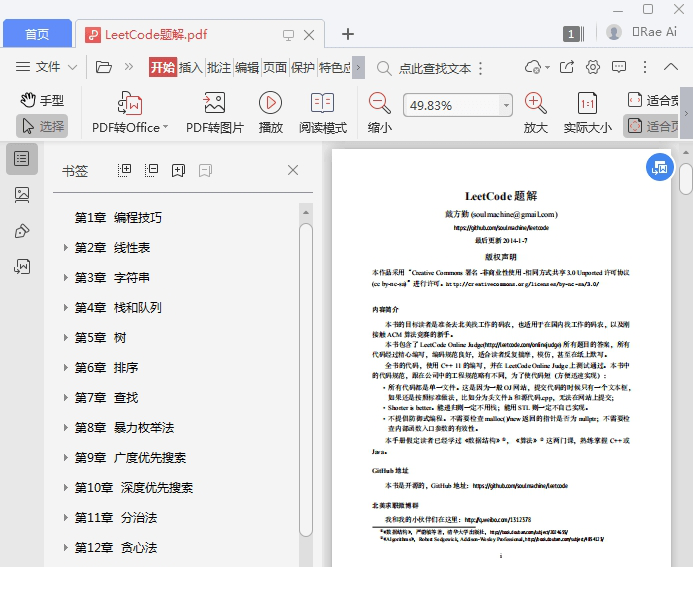693x589 pixels.
Task: Expand chapter 第3章 字符串
Action: pyautogui.click(x=65, y=277)
